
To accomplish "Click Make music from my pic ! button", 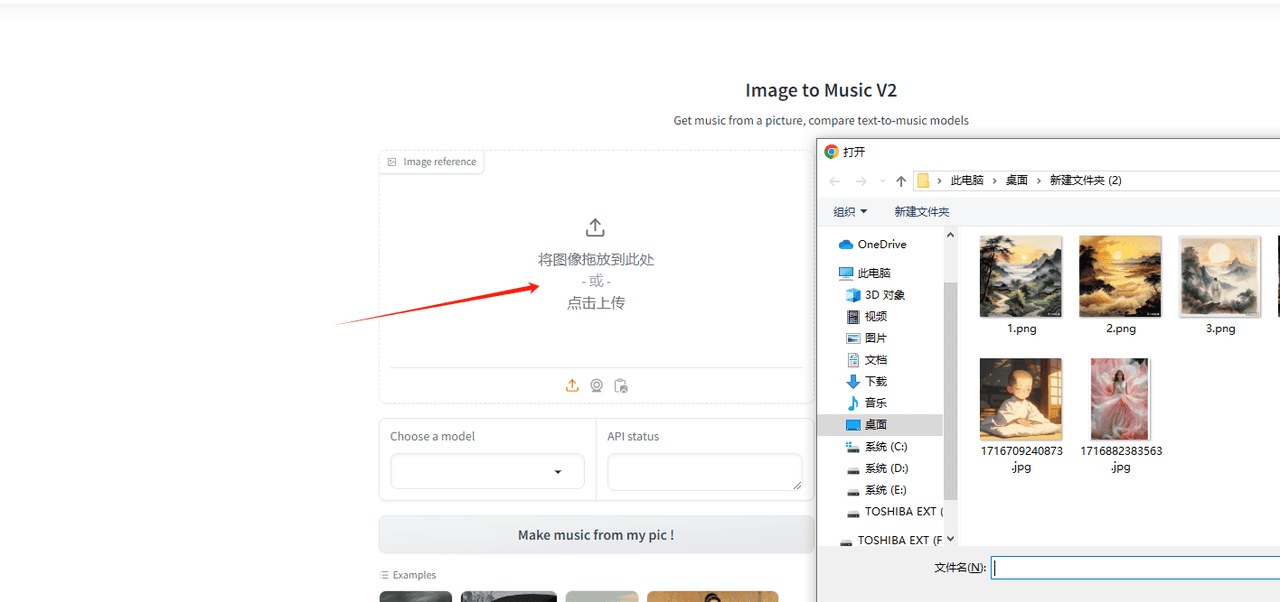I will tap(596, 535).
